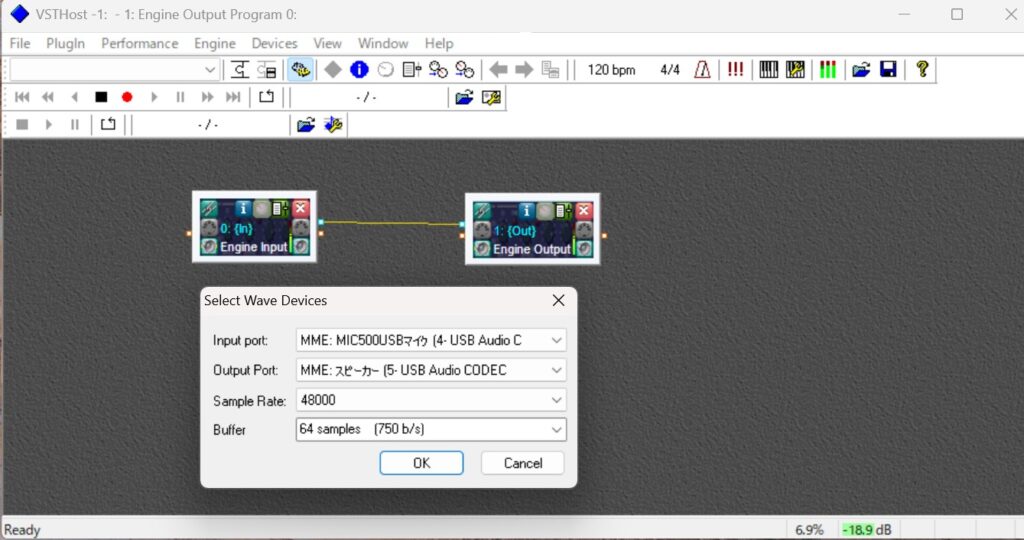Open the Sample Rate dropdown showing 48000
This screenshot has width=1024, height=540.
coord(432,400)
